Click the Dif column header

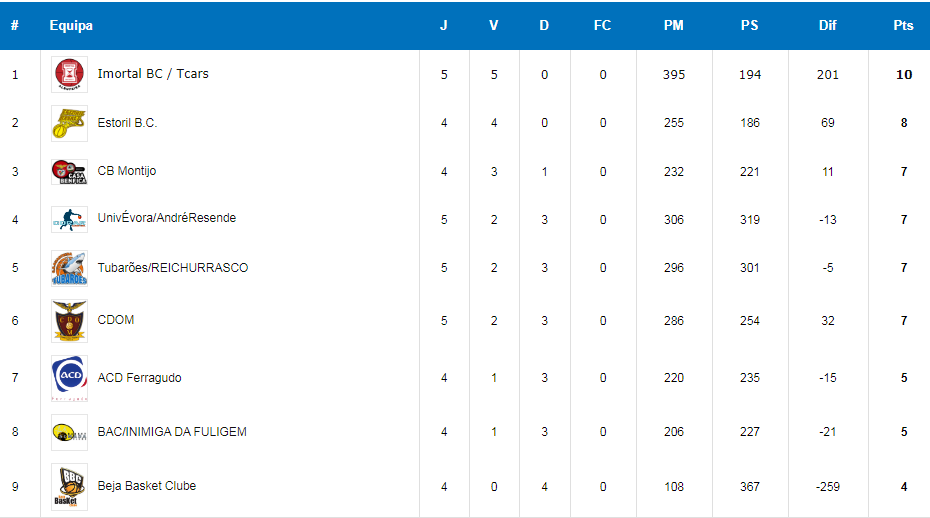coord(827,26)
